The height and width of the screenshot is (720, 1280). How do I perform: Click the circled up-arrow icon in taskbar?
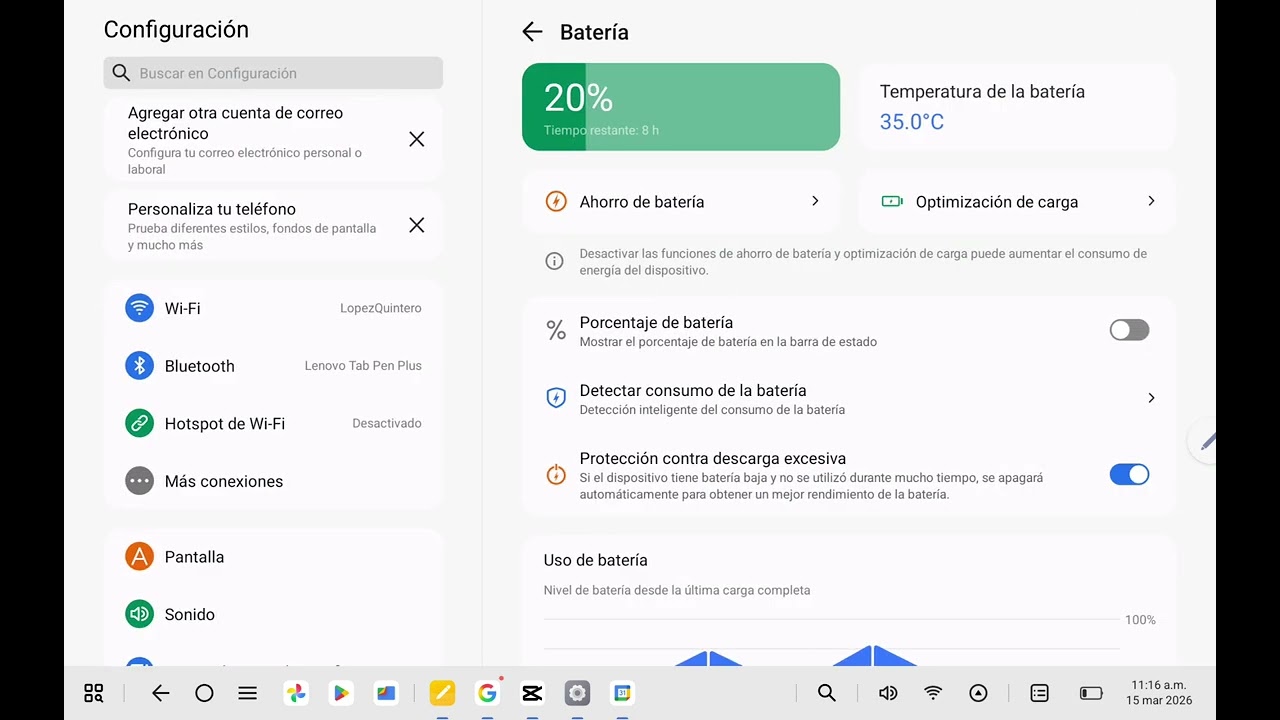(x=979, y=693)
